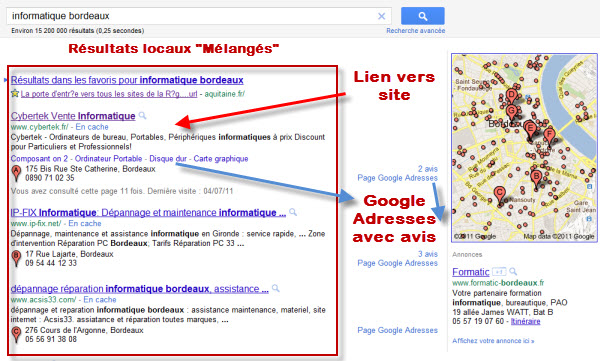Image resolution: width=600 pixels, height=361 pixels.
Task: Click the Itinéraire link in the Formatic ad
Action: pyautogui.click(x=526, y=321)
